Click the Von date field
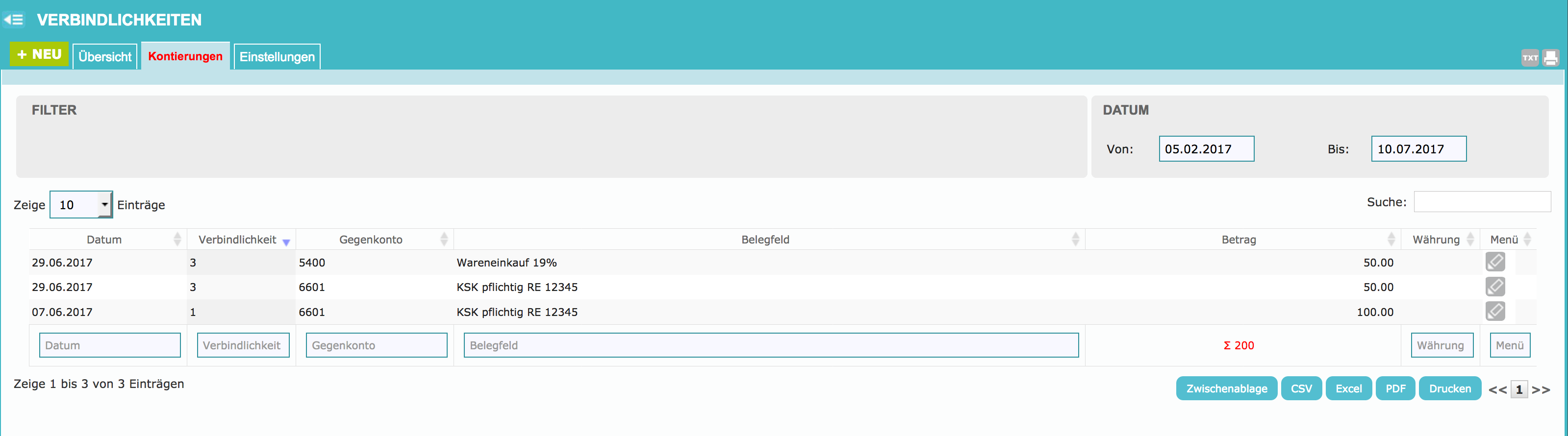The image size is (1568, 436). click(x=1206, y=149)
